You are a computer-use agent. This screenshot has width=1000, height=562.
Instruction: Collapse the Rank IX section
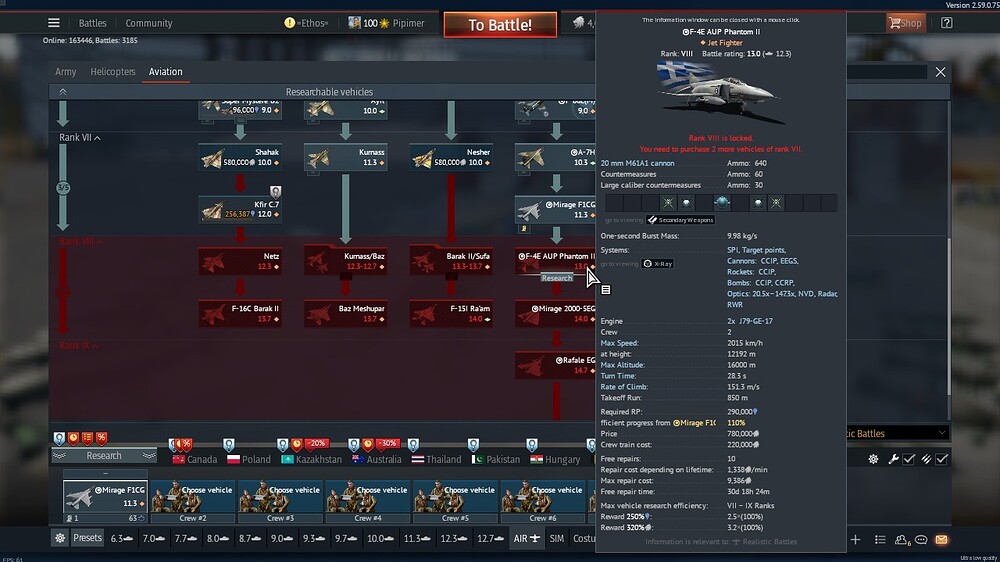tap(78, 346)
